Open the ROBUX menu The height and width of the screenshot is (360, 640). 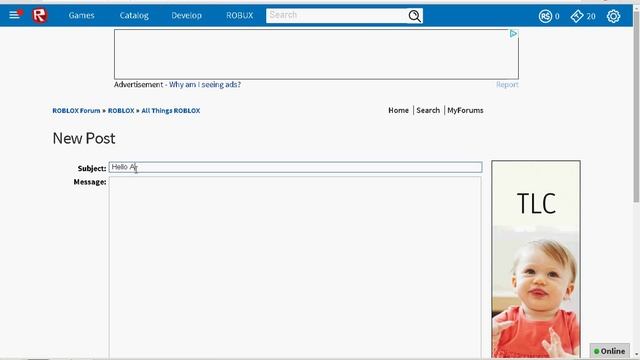click(240, 16)
